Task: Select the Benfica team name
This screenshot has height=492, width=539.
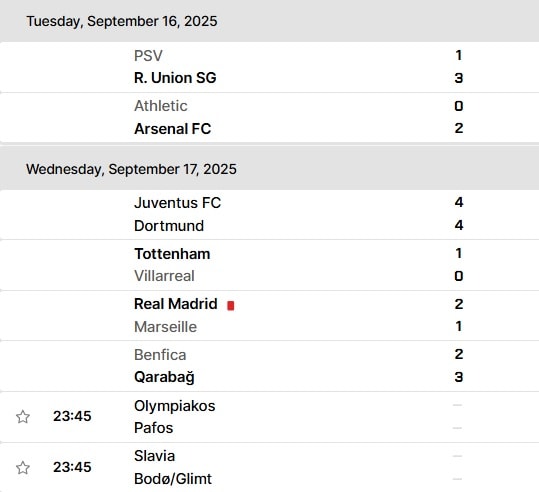Action: pos(160,355)
